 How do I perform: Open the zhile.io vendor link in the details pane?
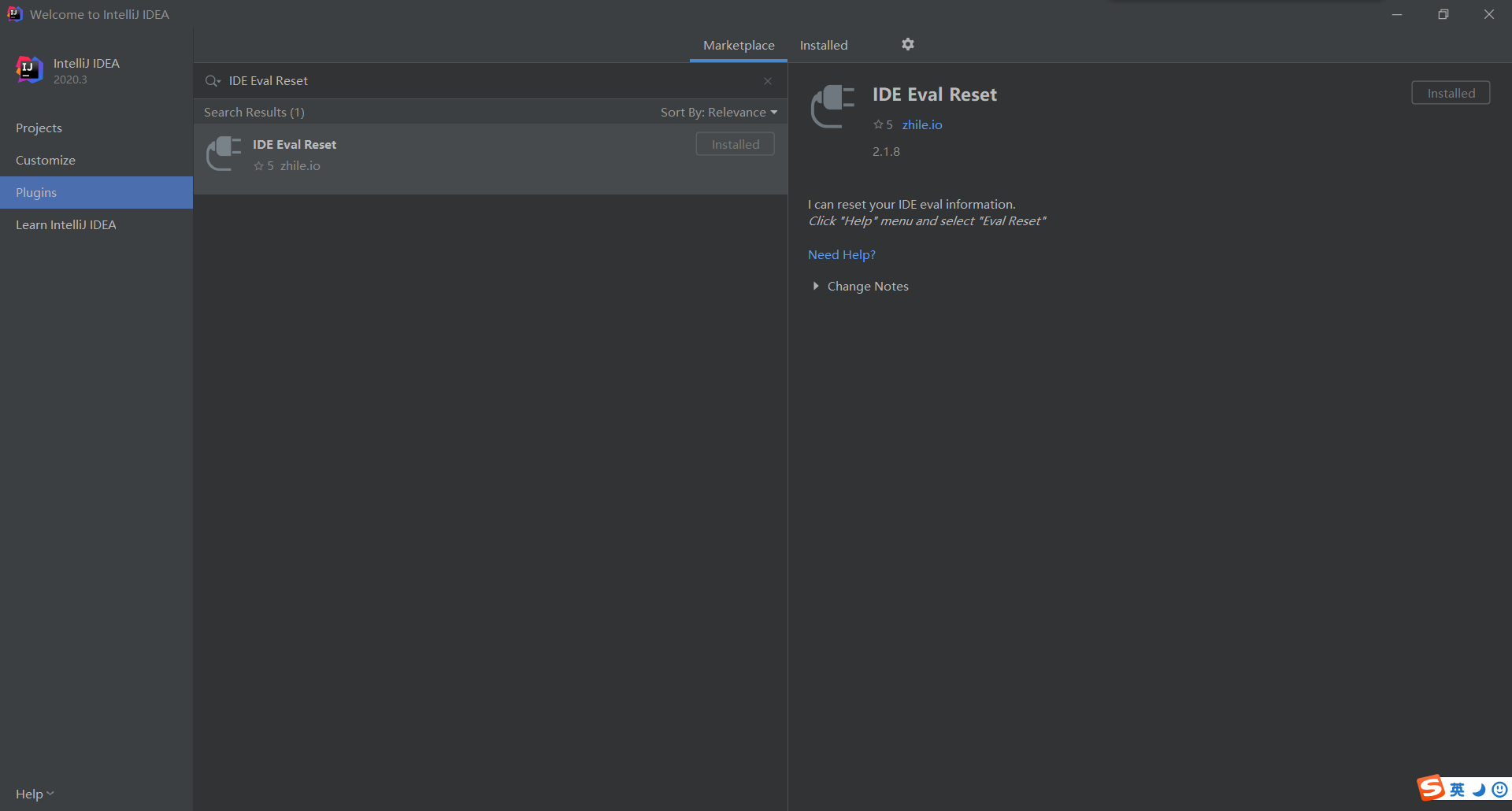(922, 124)
